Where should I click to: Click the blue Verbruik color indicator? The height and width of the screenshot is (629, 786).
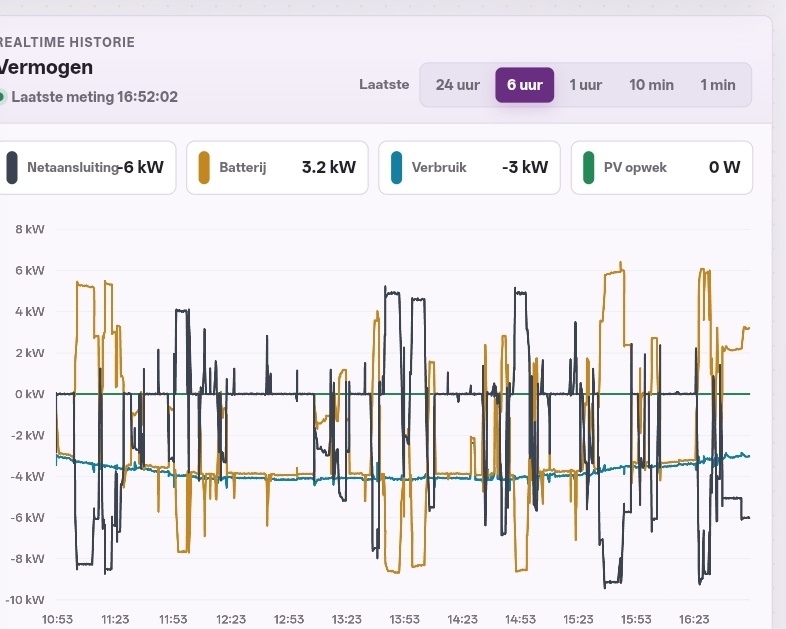397,167
